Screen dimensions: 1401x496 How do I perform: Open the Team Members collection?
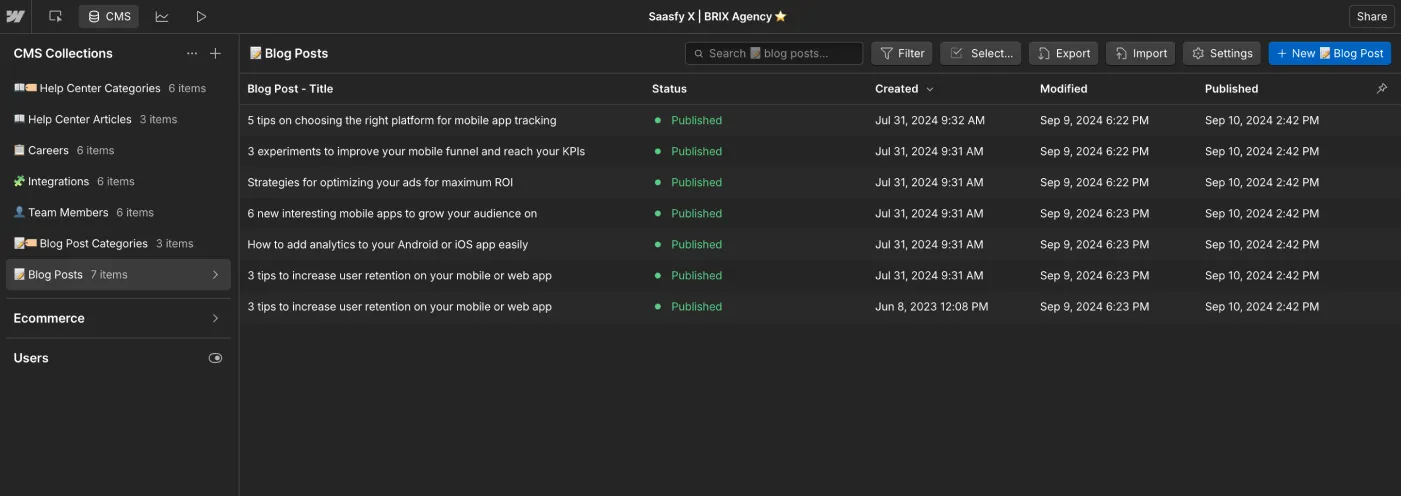point(118,212)
